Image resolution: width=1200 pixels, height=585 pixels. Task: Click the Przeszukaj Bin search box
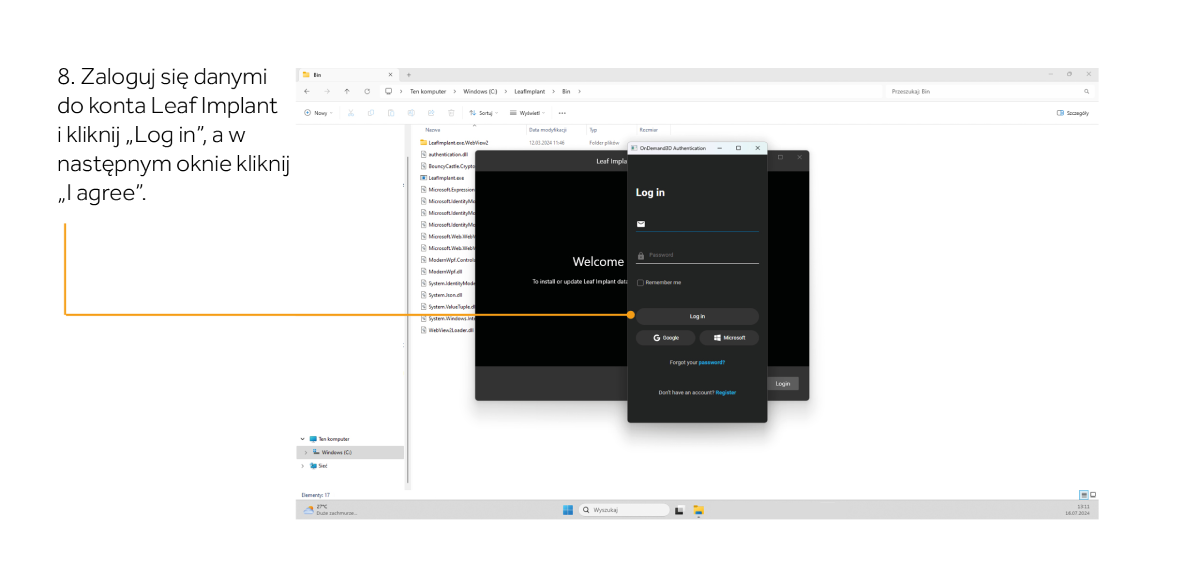(x=990, y=91)
